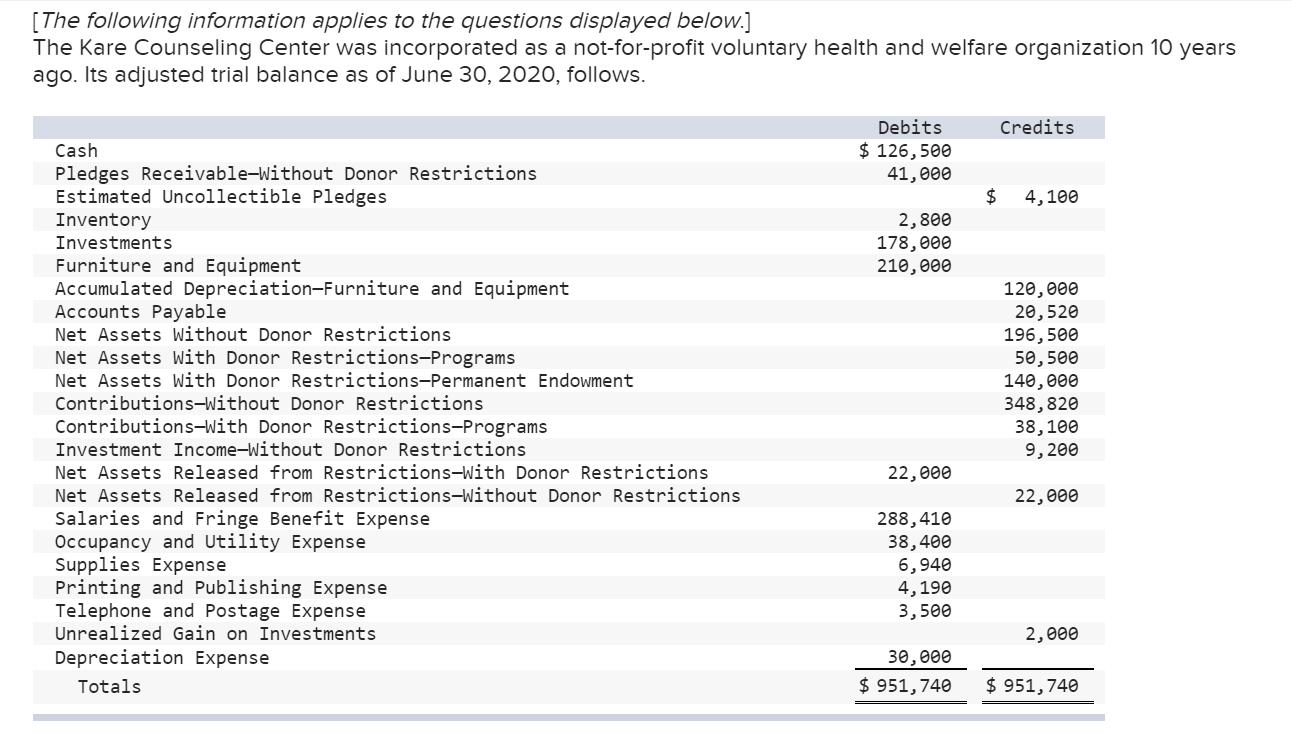Click the $4,100 credit amount
Screen dimensions: 1292x734
[x=1033, y=197]
